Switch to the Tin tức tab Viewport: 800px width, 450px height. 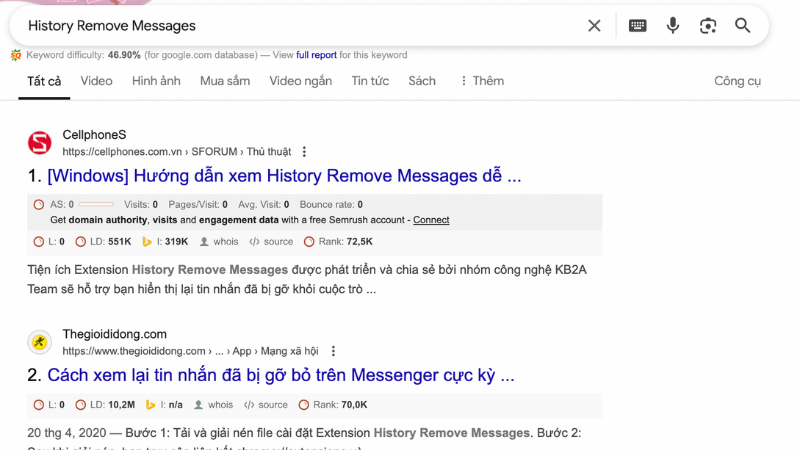370,81
